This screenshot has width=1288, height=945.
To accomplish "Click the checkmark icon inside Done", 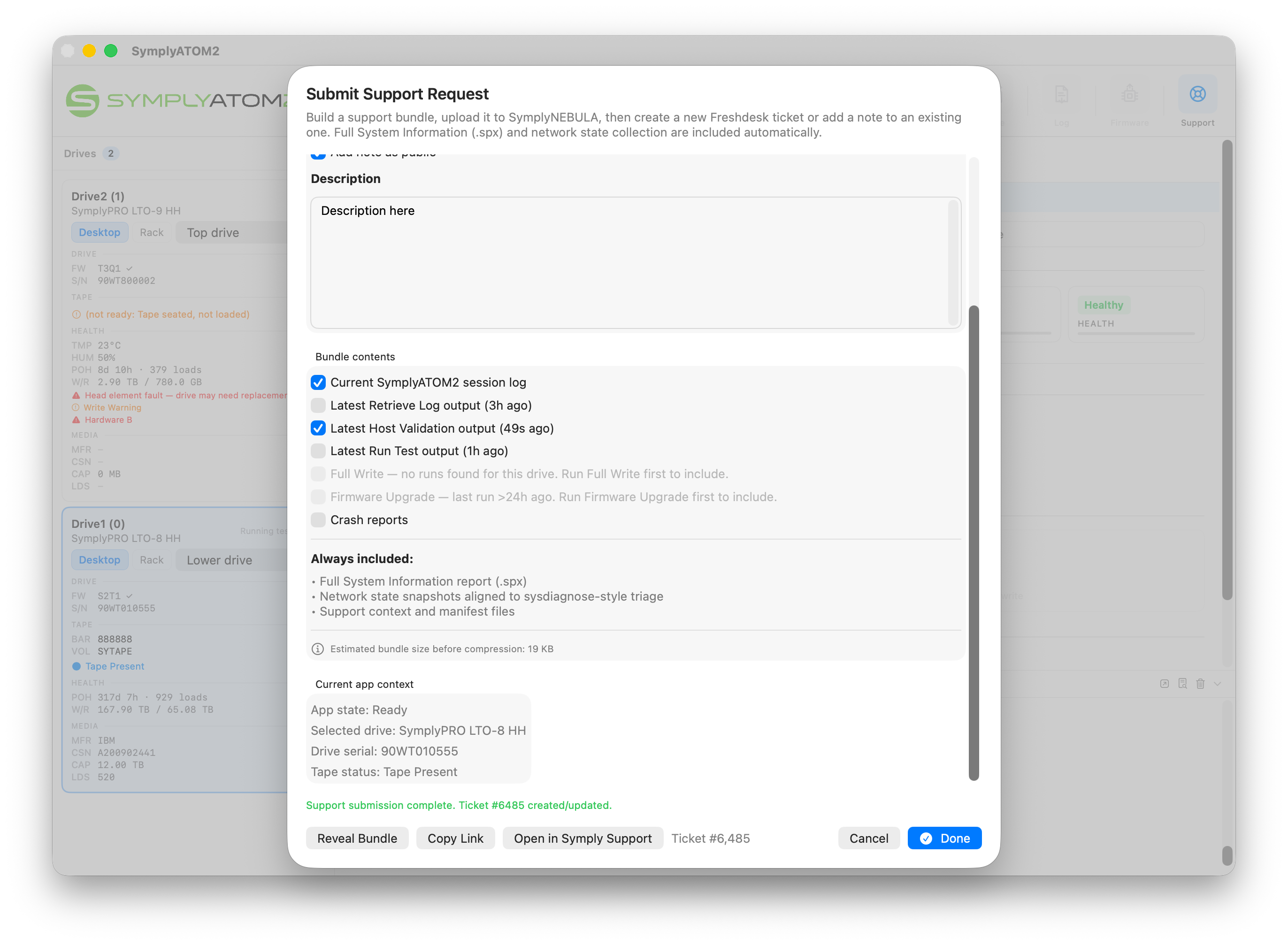I will coord(926,838).
